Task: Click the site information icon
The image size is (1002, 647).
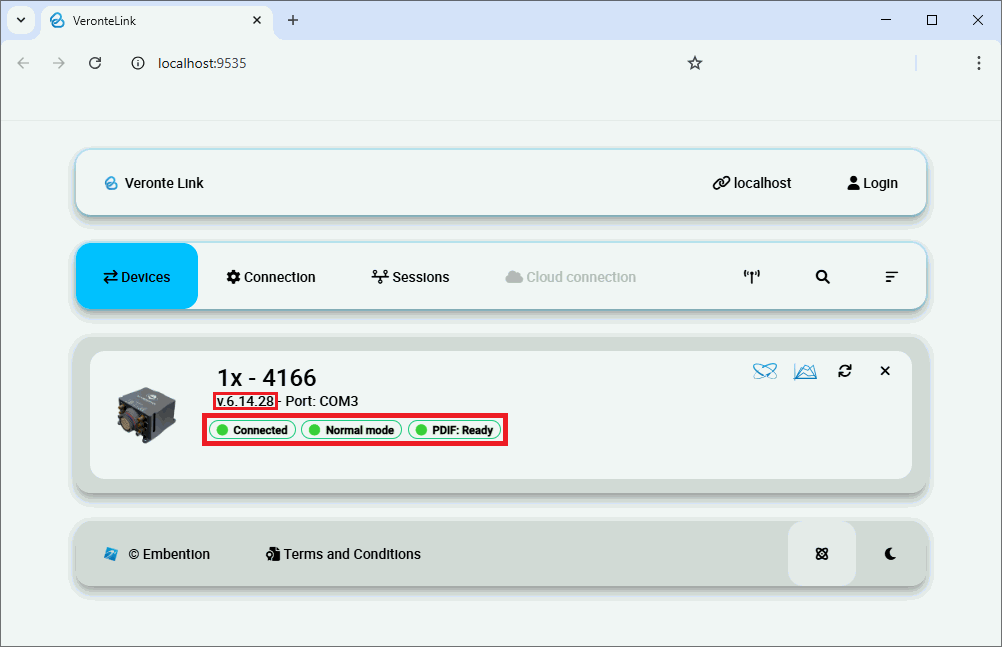Action: (137, 63)
